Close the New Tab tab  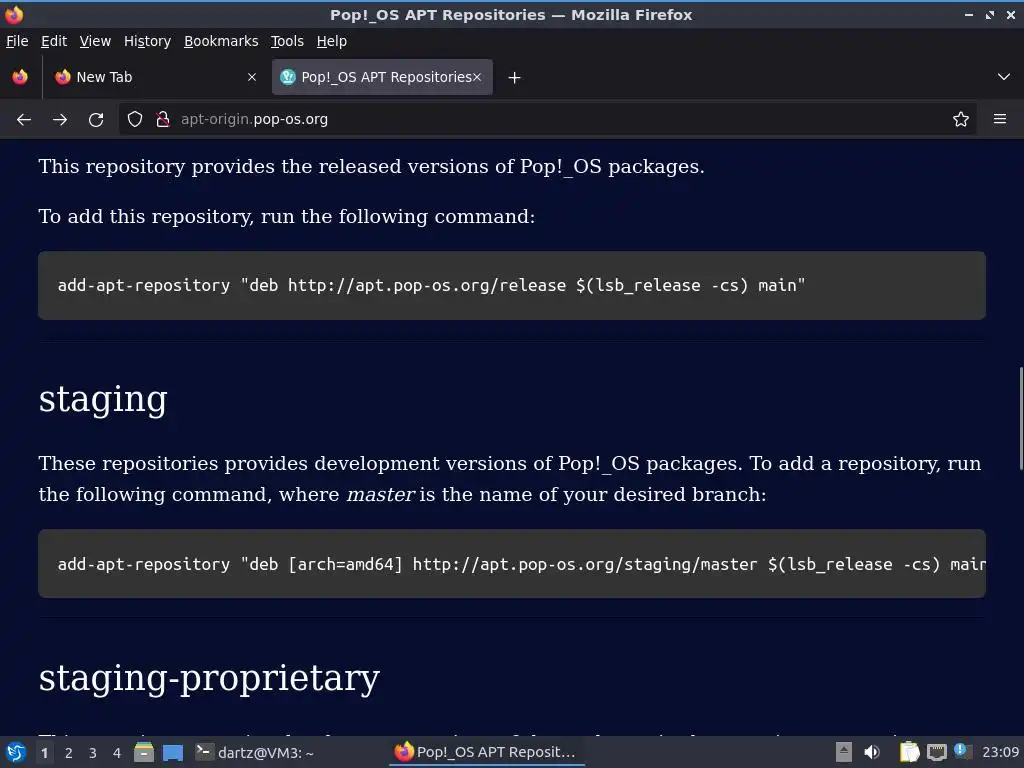point(252,77)
